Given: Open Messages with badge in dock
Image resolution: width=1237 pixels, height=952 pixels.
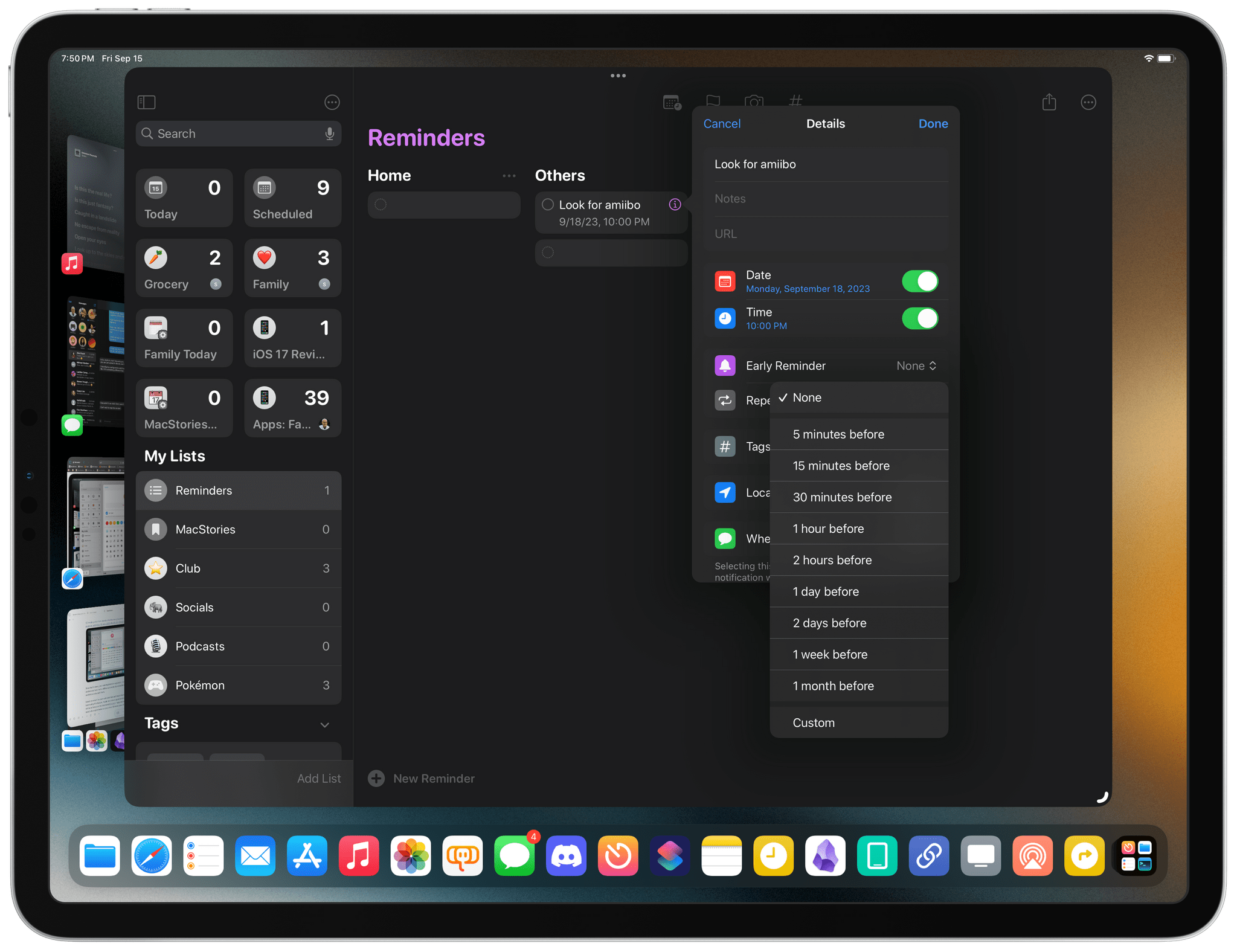Looking at the screenshot, I should point(515,855).
